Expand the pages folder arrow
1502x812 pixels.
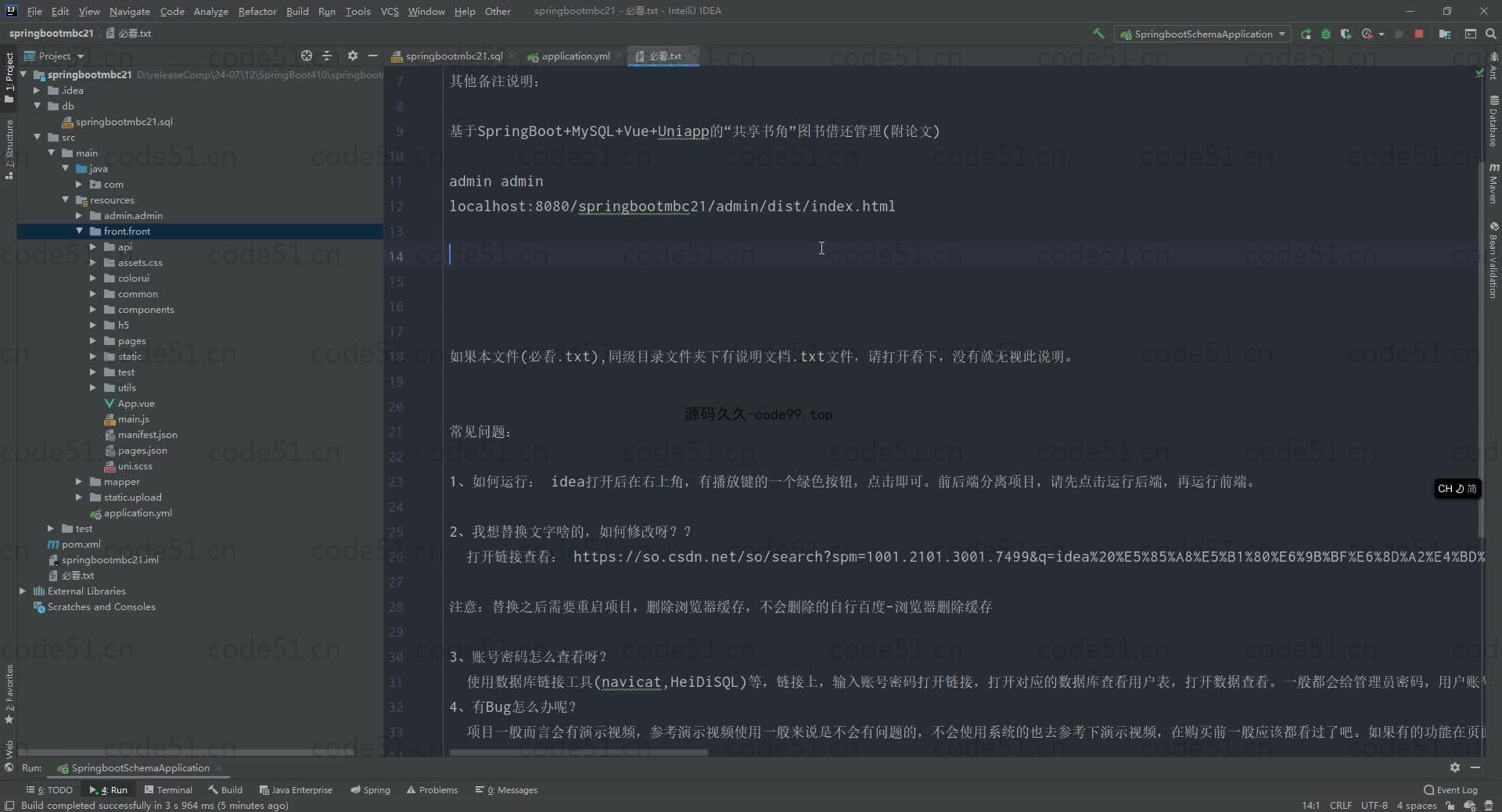click(93, 340)
